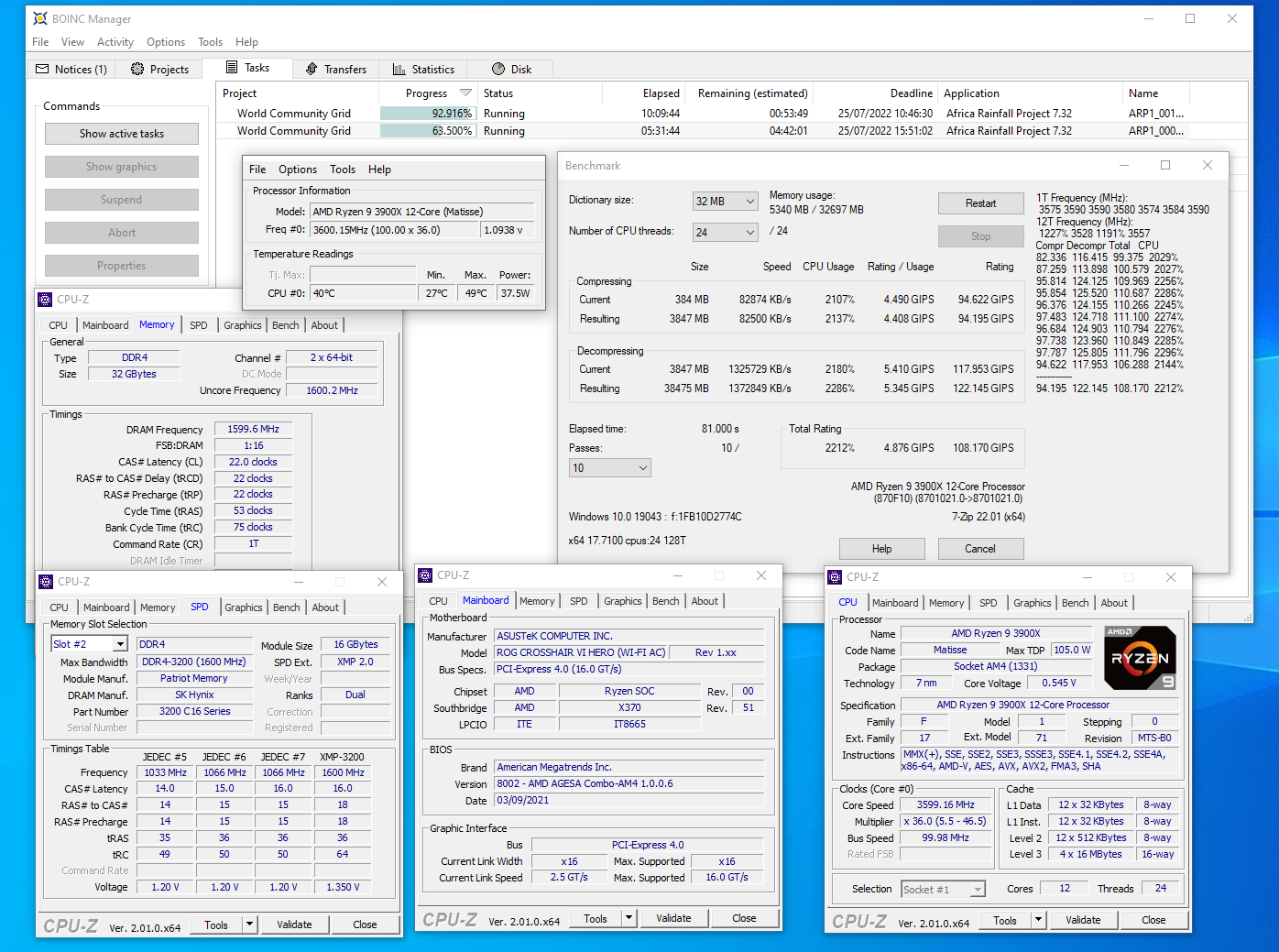
Task: Open Activity menu in BOINC Manager
Action: [x=115, y=42]
